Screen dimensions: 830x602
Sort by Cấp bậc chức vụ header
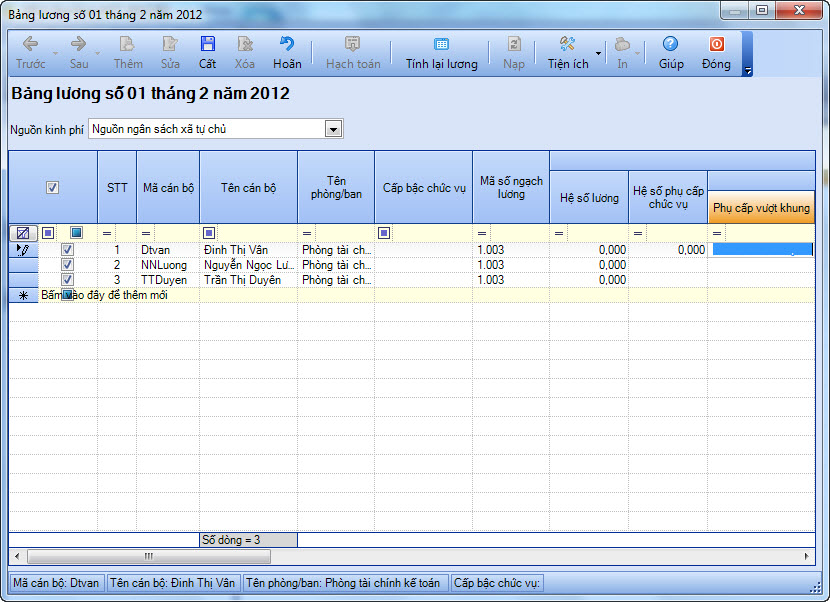[424, 187]
